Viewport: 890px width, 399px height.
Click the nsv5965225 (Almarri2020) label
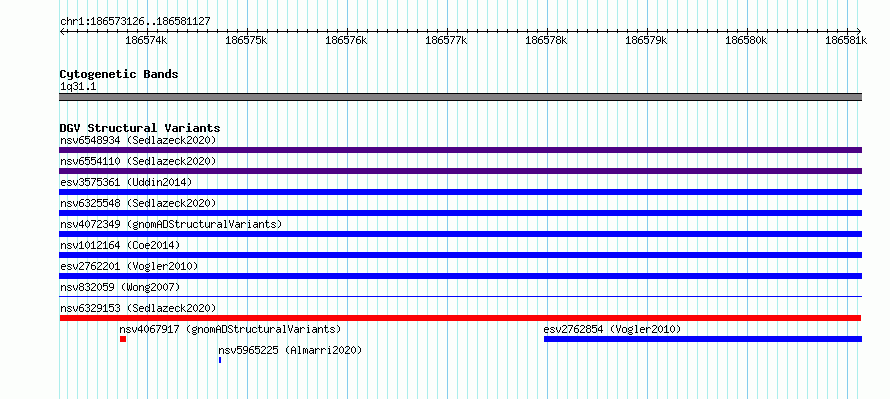click(290, 350)
